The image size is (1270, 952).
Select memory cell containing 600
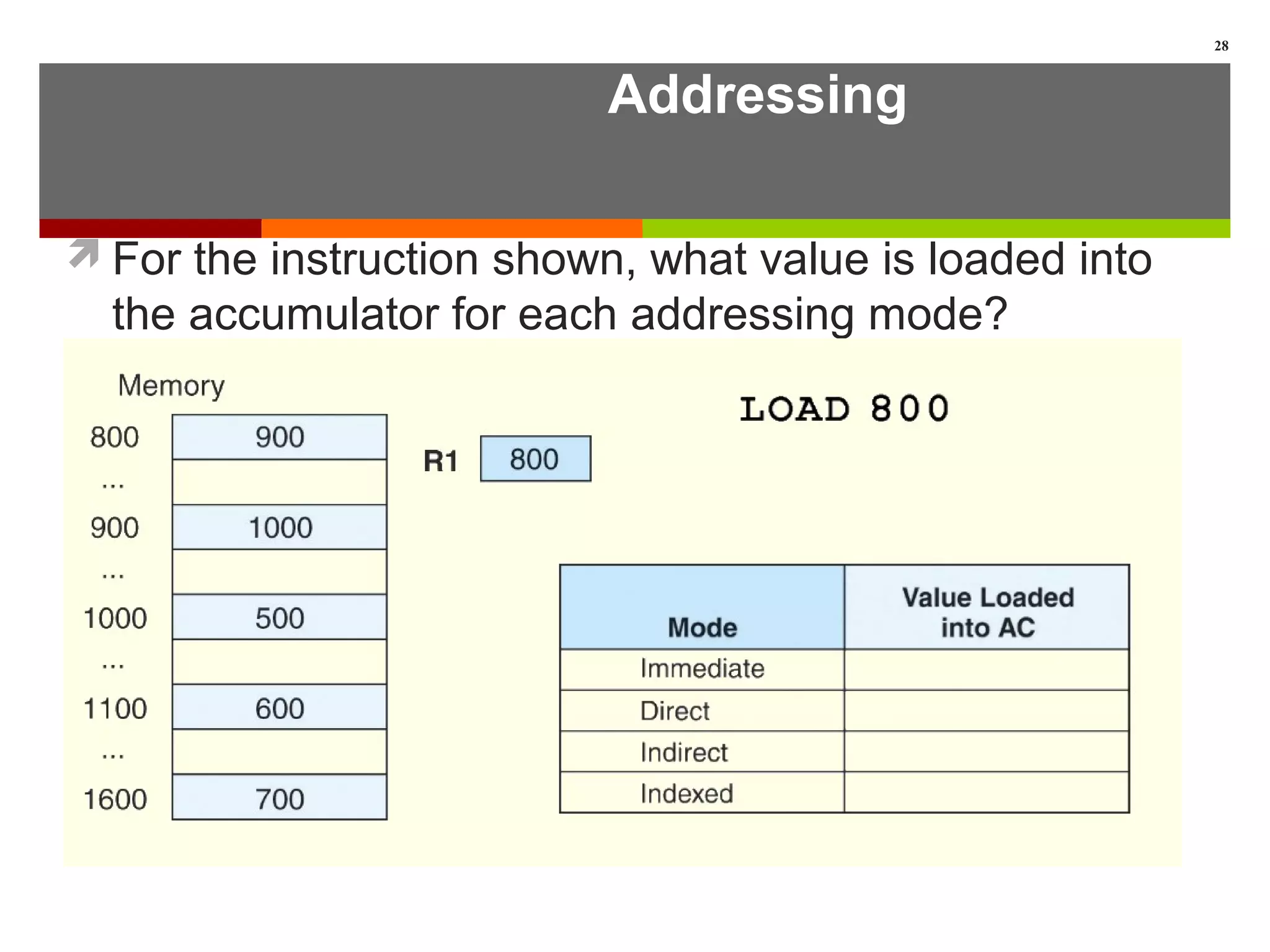pyautogui.click(x=280, y=707)
